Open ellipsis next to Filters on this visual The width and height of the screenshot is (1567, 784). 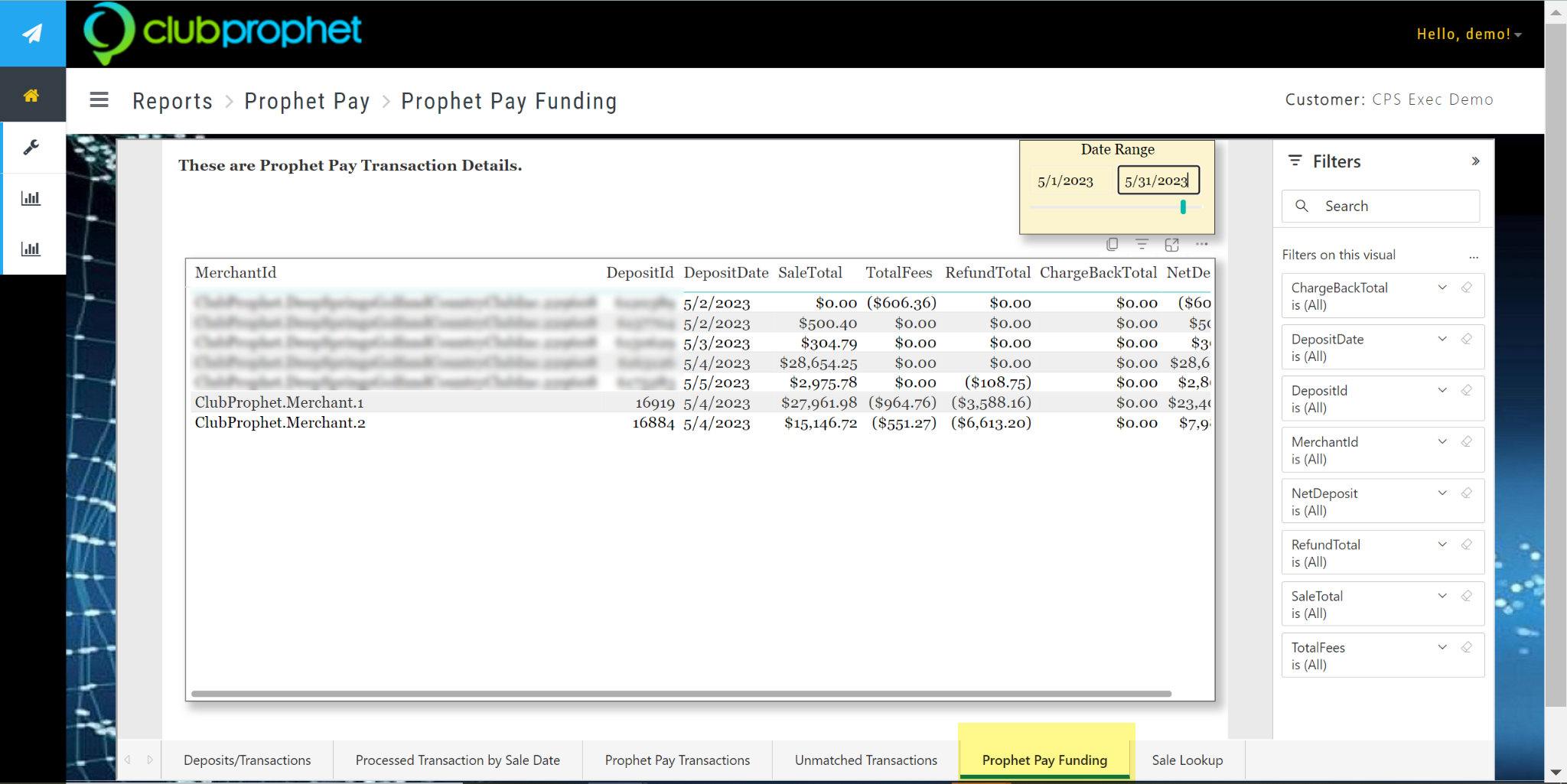(1474, 257)
